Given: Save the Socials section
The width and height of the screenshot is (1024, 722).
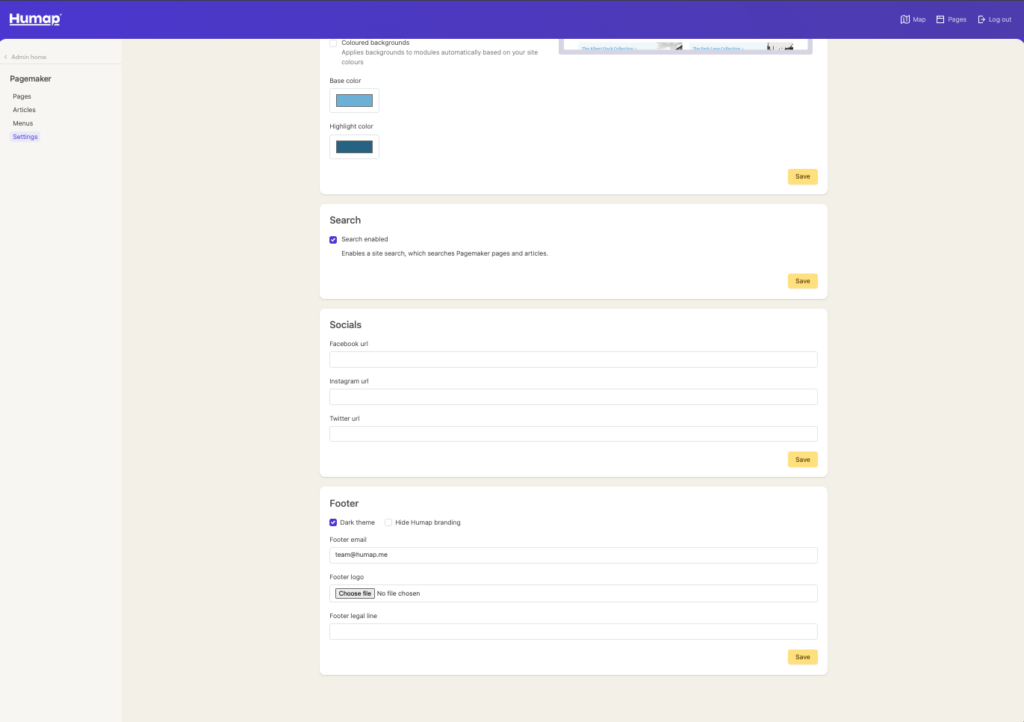Looking at the screenshot, I should tap(802, 460).
